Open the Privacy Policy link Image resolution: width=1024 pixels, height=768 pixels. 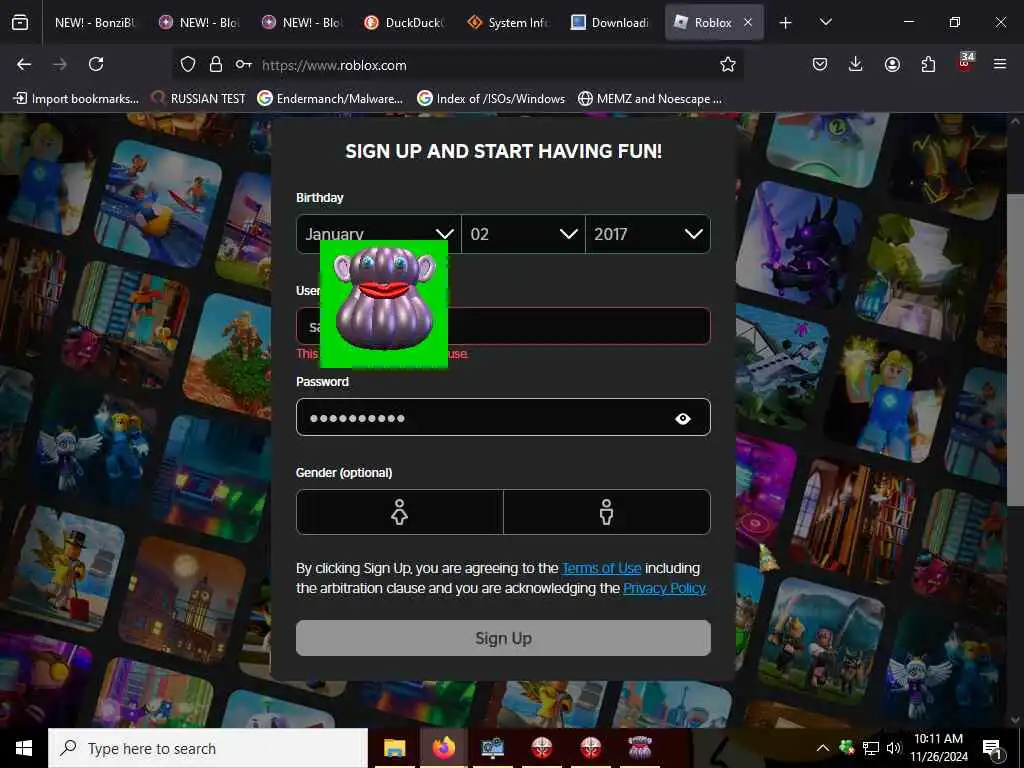[664, 588]
